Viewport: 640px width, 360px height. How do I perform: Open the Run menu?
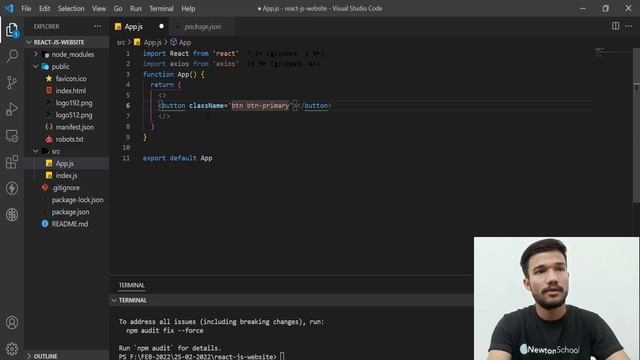click(x=136, y=8)
